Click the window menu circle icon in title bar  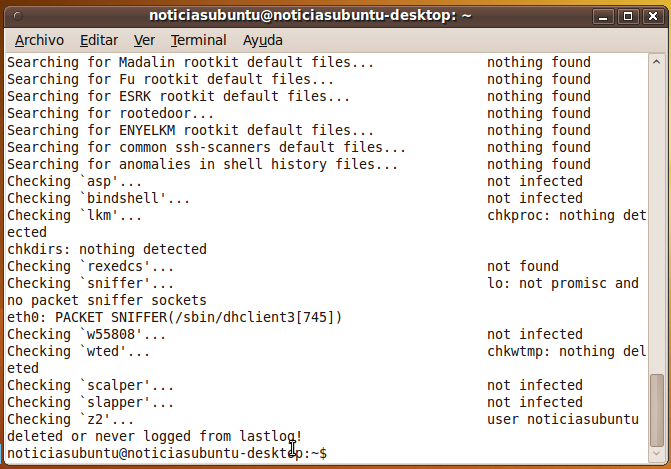tap(18, 16)
